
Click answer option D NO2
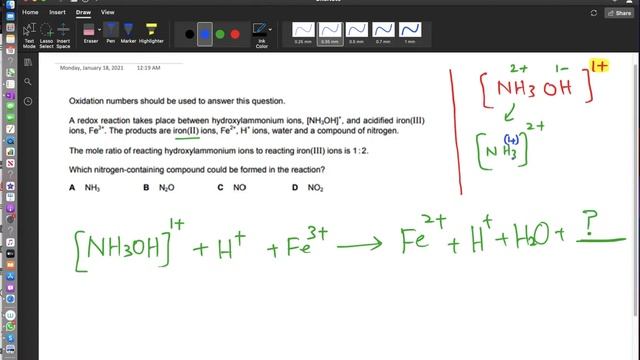click(307, 188)
